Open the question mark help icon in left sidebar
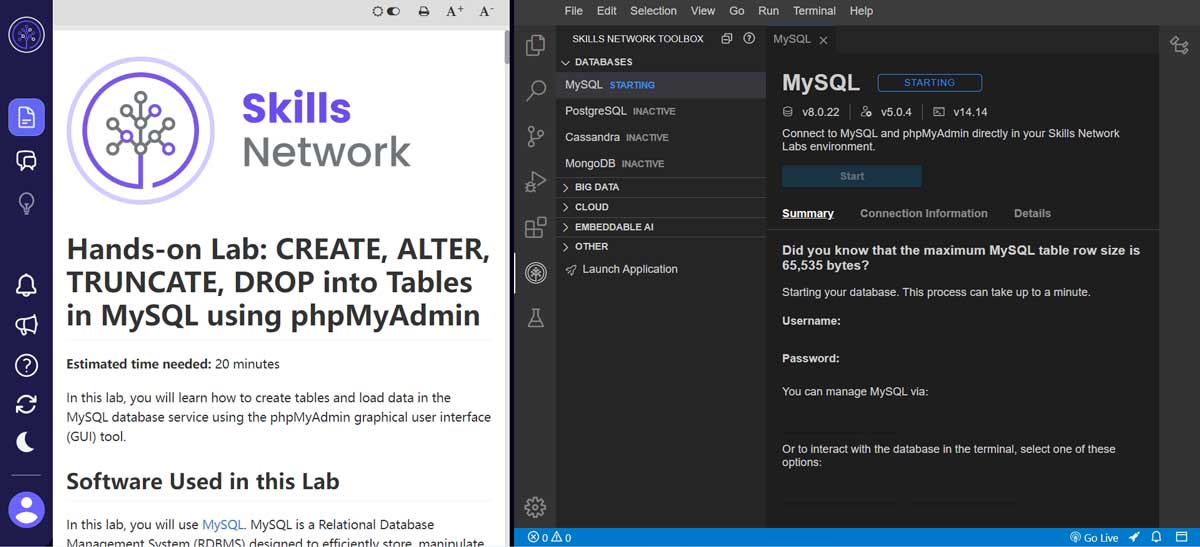 tap(26, 365)
